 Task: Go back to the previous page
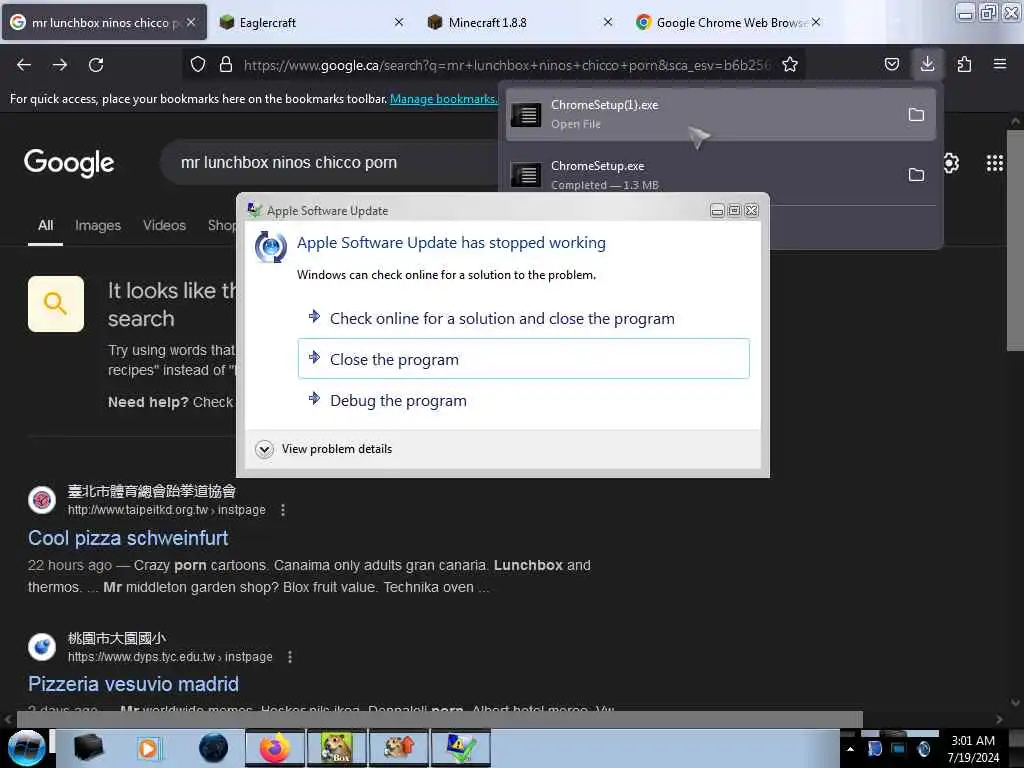click(x=24, y=65)
